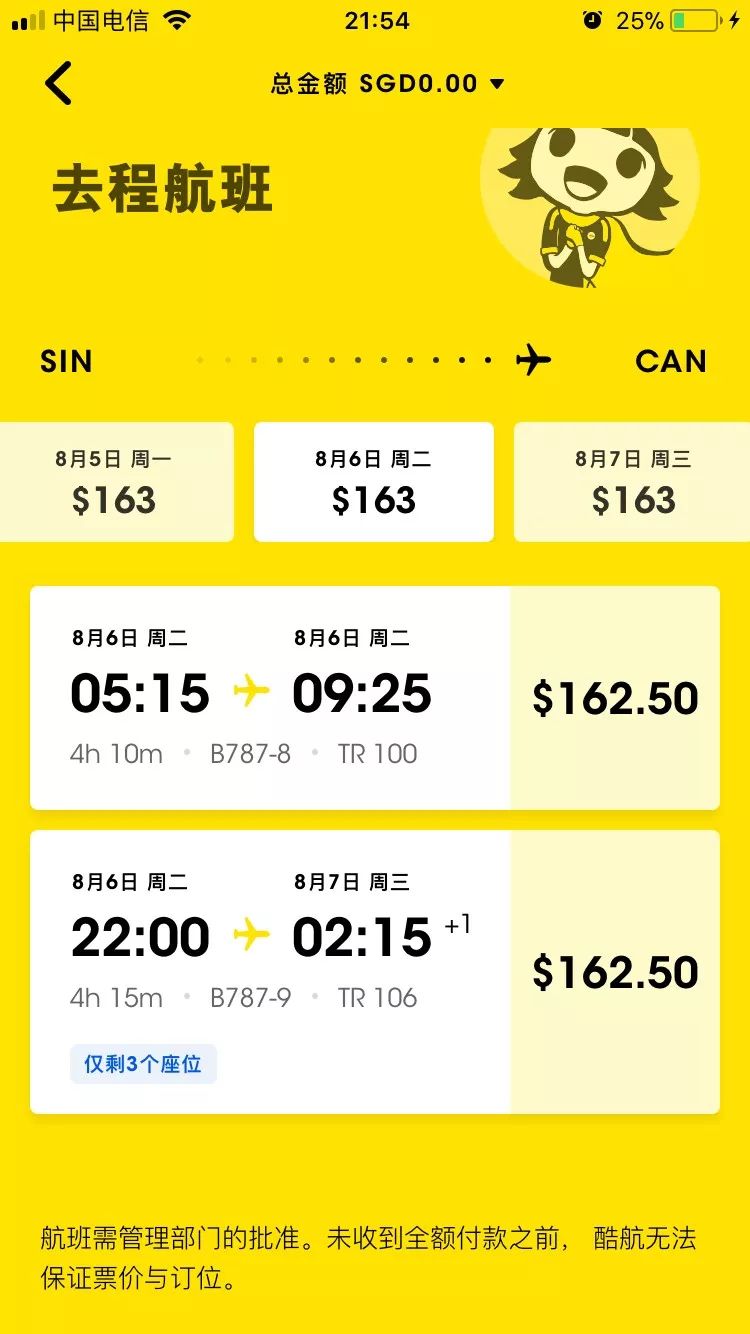
Task: Select the August 6 Tuesday date tab
Action: pos(374,482)
